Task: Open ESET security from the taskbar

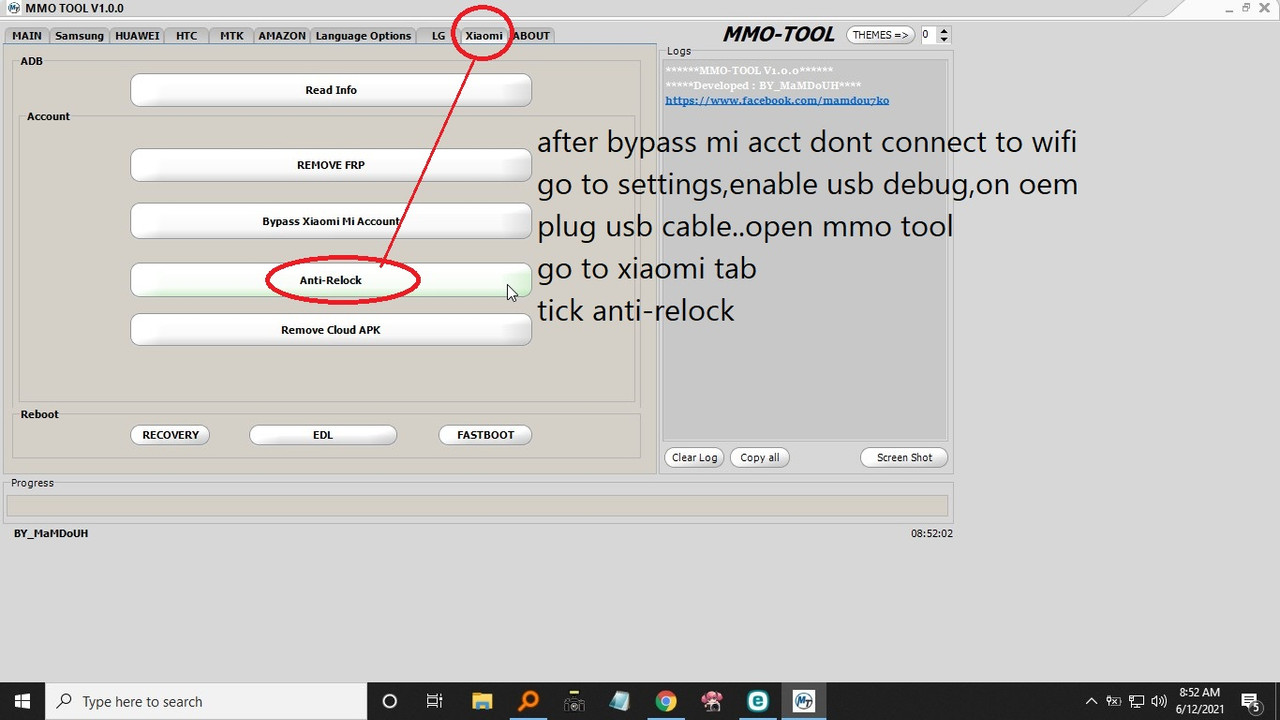Action: [x=757, y=701]
